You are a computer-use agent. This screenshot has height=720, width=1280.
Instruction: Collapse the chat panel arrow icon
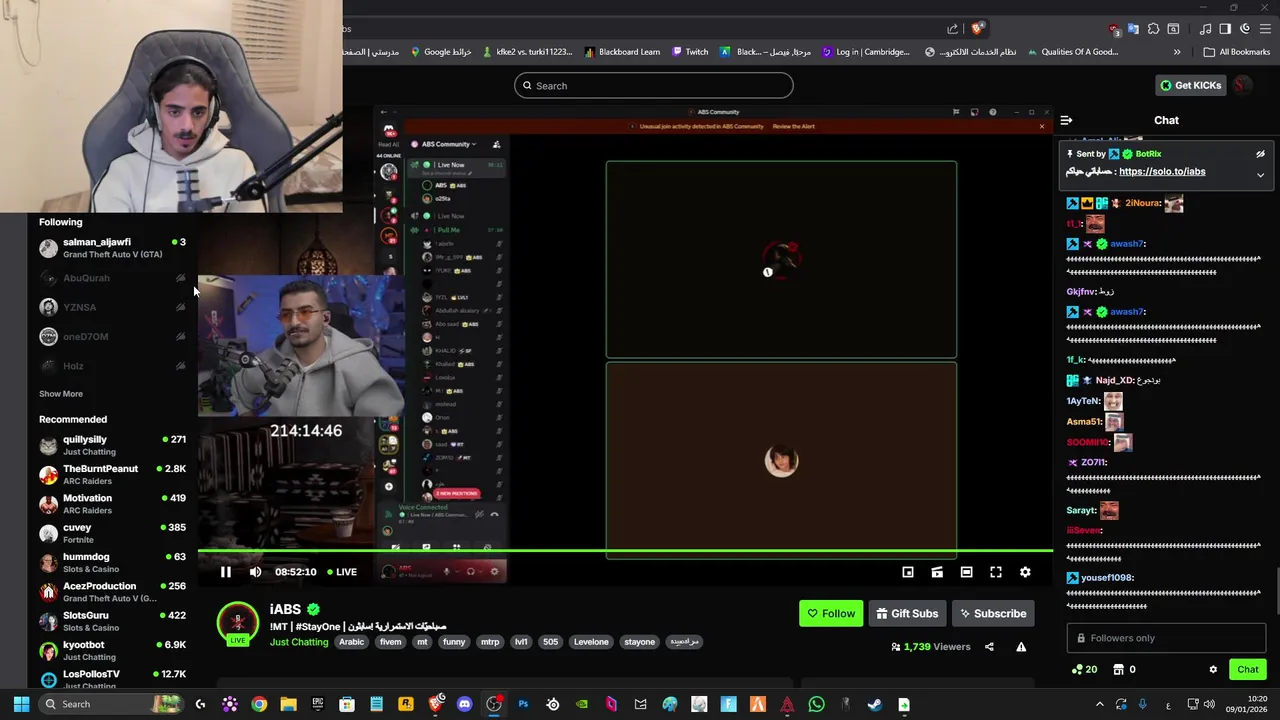click(1066, 120)
